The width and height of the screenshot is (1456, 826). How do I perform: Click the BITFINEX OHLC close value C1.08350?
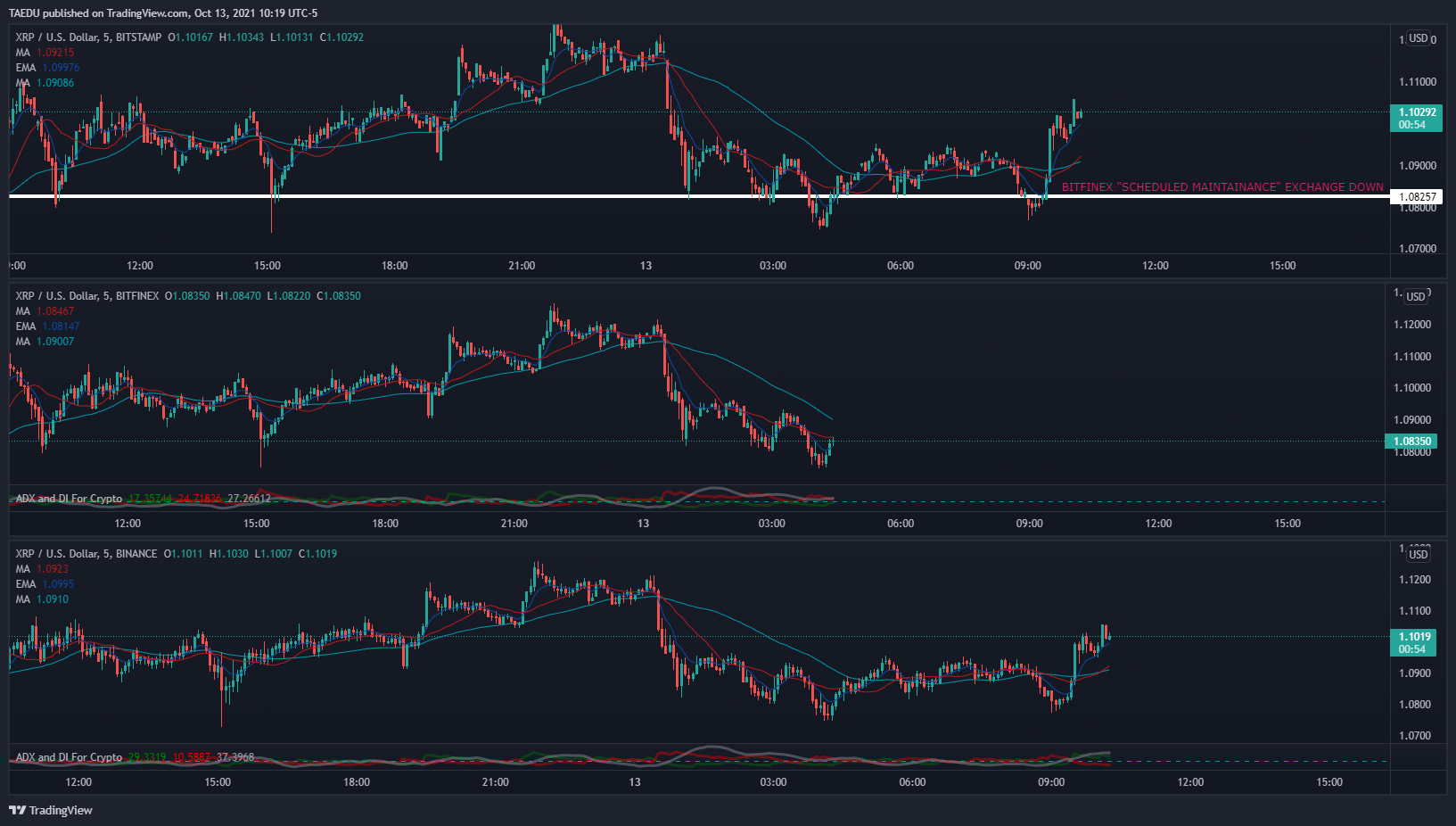coord(340,296)
